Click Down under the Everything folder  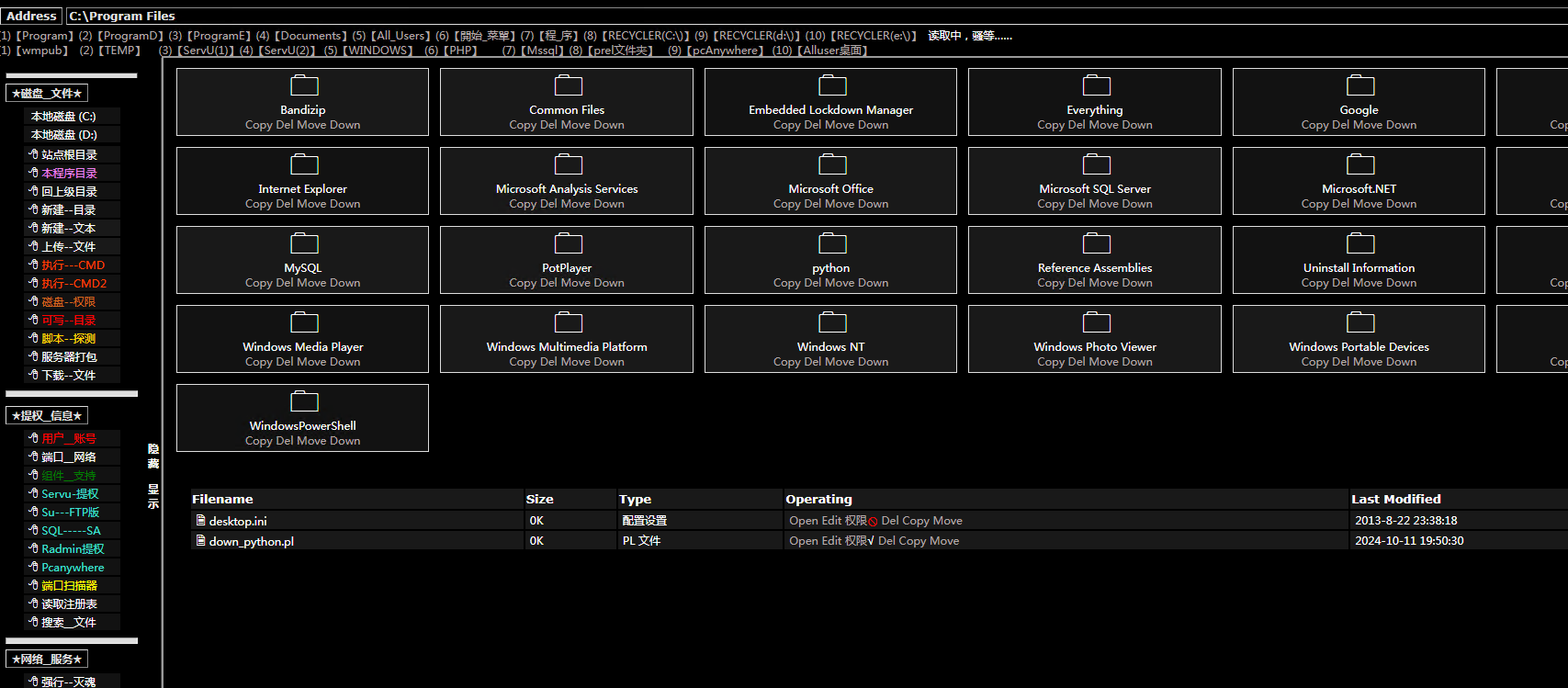tap(1137, 125)
